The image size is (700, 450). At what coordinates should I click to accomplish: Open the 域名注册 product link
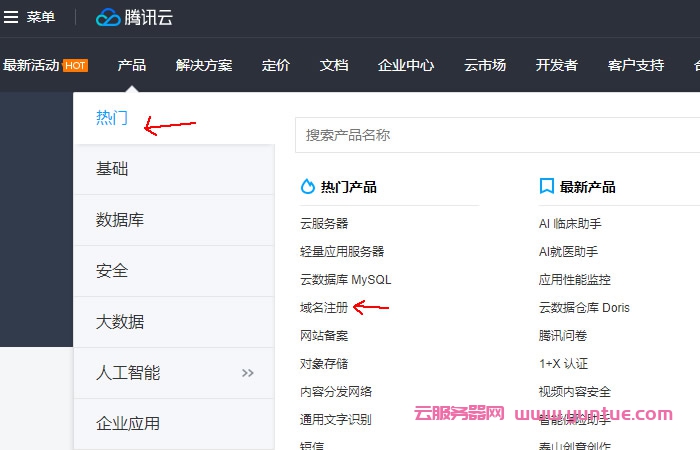[324, 308]
